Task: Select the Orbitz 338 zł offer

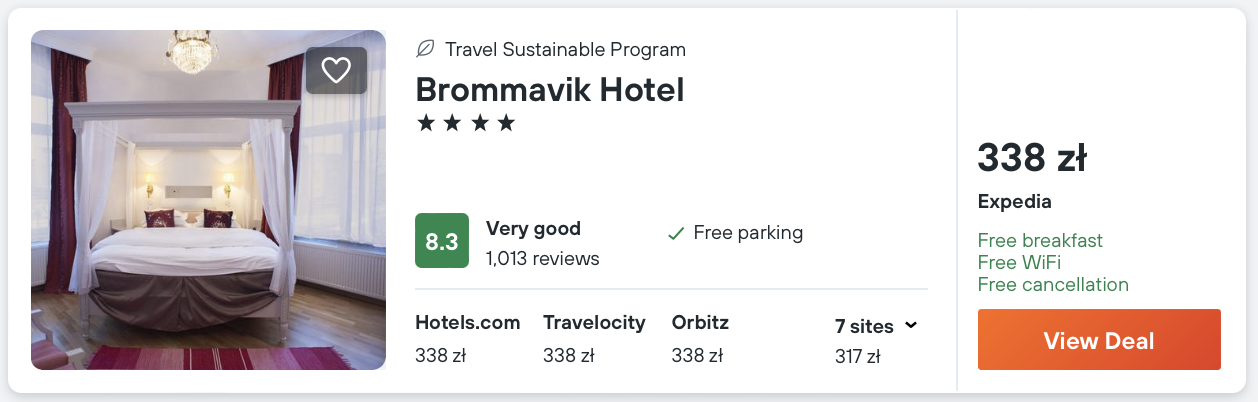Action: 700,338
